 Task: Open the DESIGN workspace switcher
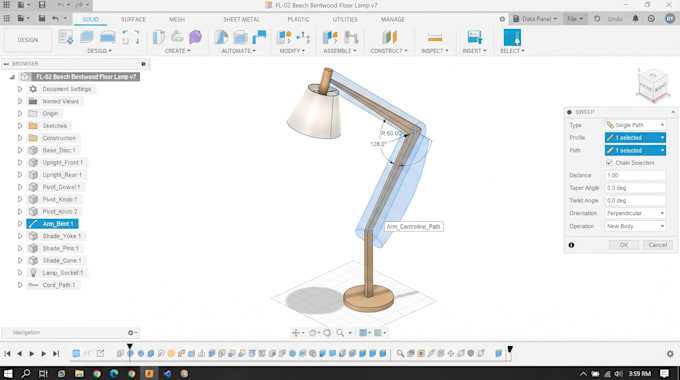point(28,40)
